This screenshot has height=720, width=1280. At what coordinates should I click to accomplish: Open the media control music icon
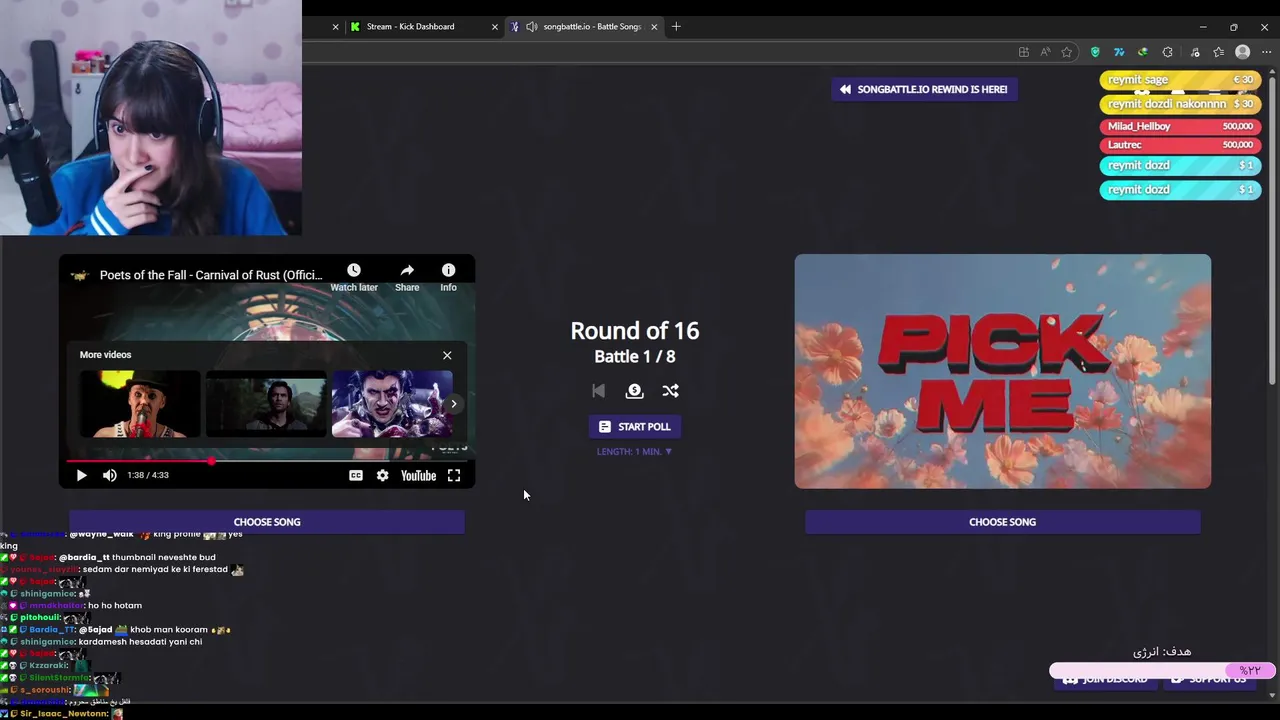point(1195,52)
